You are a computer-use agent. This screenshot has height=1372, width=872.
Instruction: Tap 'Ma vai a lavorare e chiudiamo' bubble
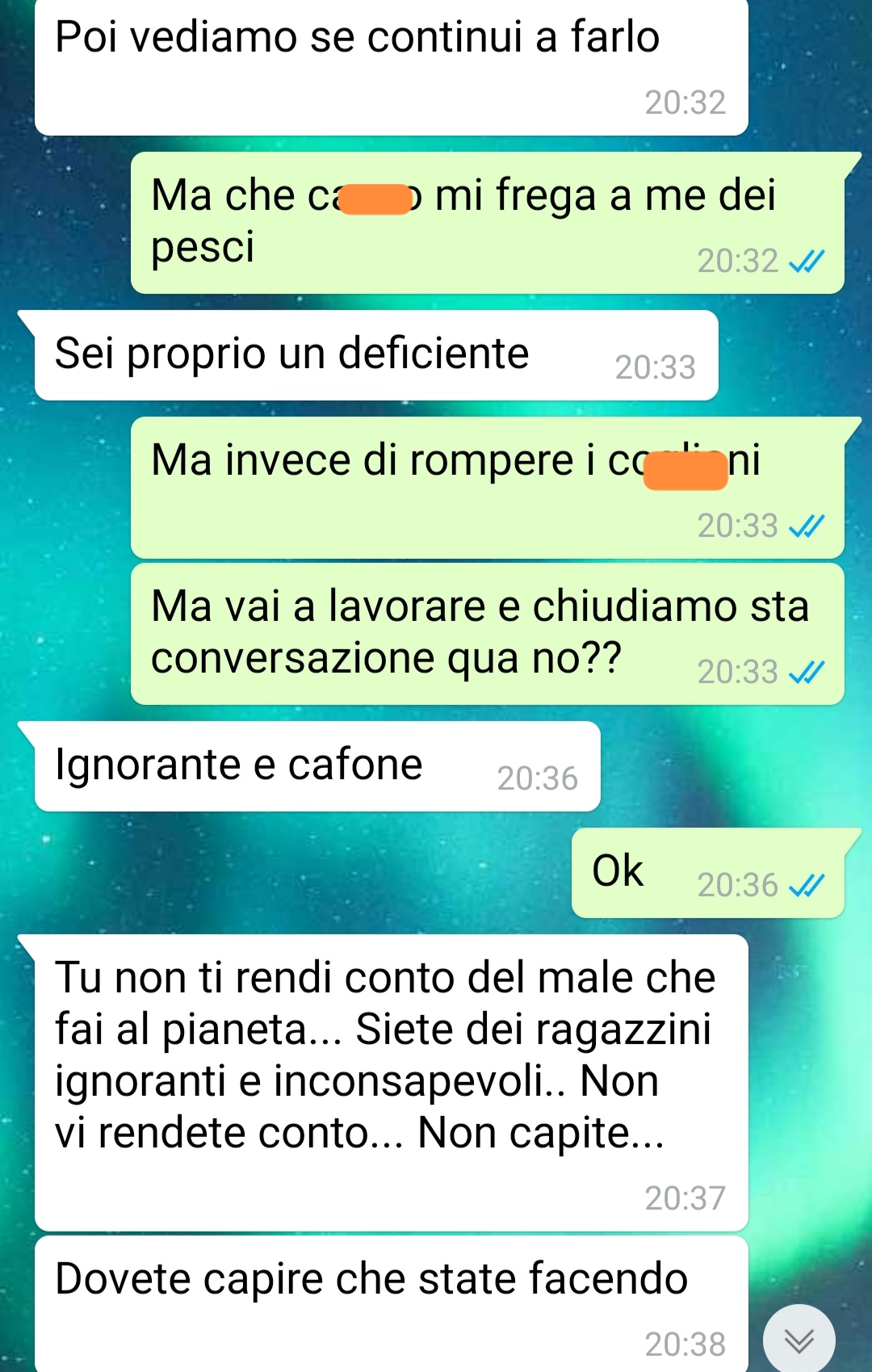click(488, 634)
